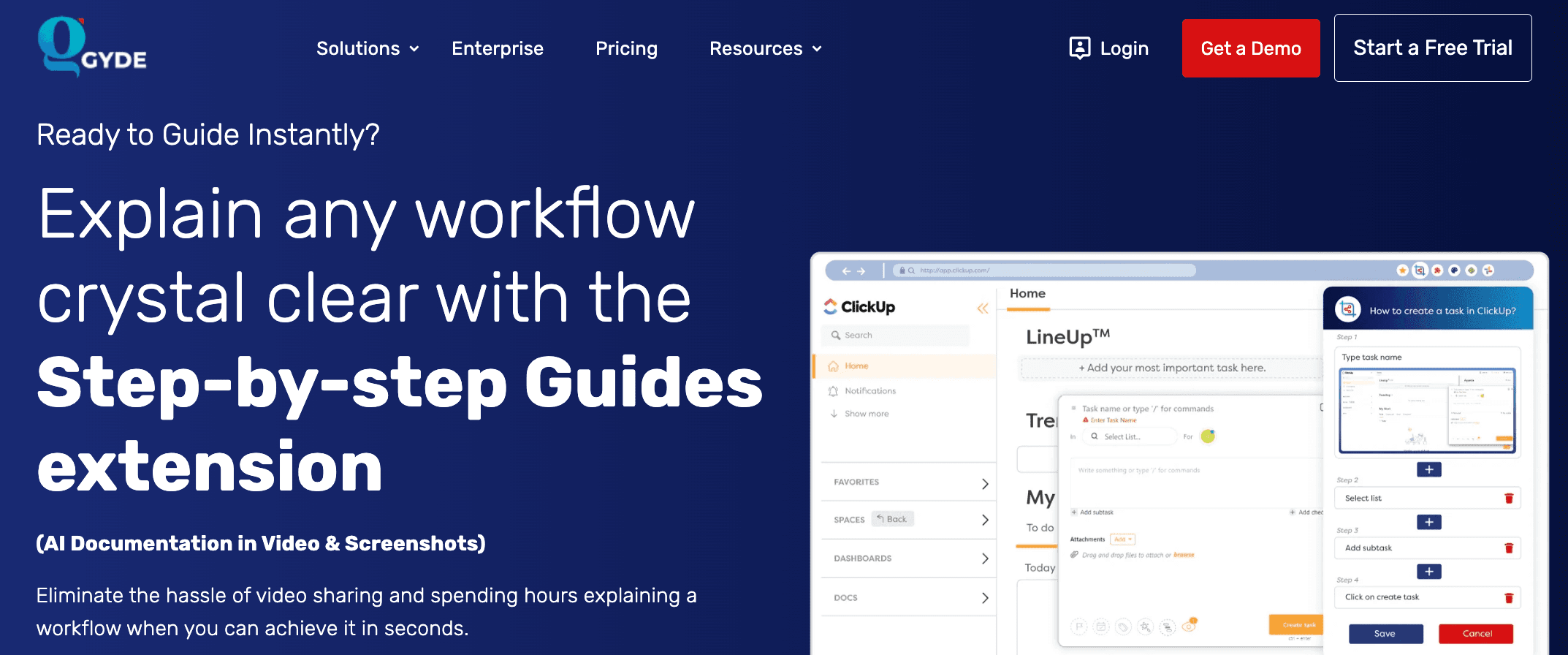Open the Pricing page

pyautogui.click(x=626, y=48)
